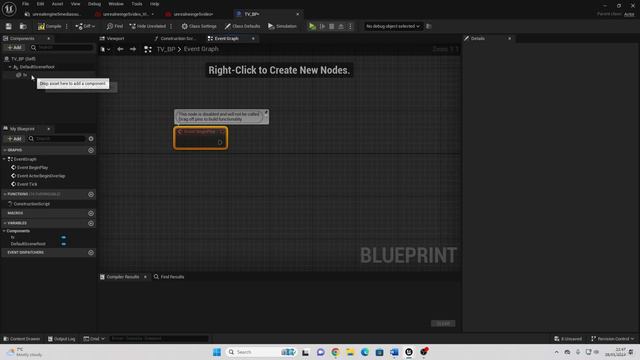Select the disabled Event BeginPlay node
The width and height of the screenshot is (640, 360).
pos(200,138)
